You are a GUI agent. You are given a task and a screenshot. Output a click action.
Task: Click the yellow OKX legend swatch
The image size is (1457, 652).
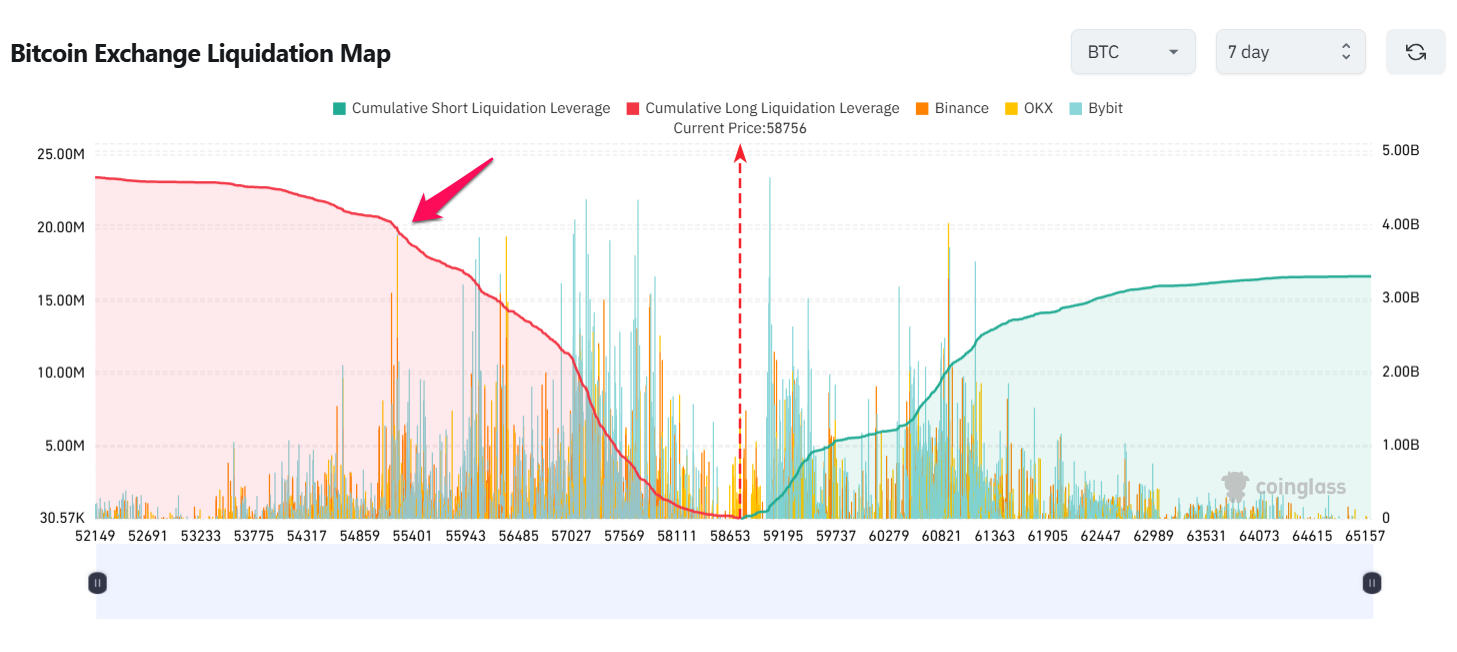coord(1011,108)
